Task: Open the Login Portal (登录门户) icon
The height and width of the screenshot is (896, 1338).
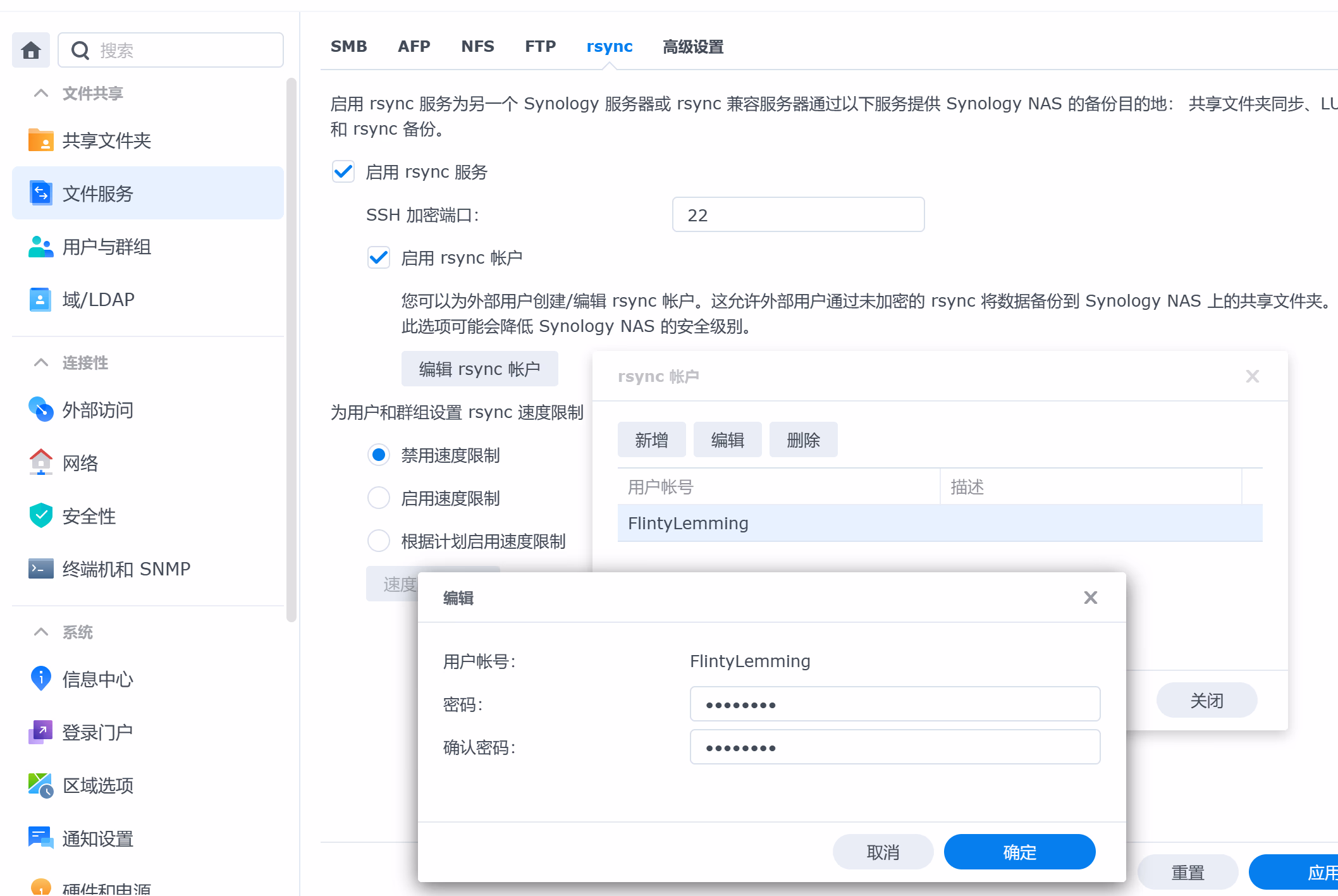Action: [41, 732]
